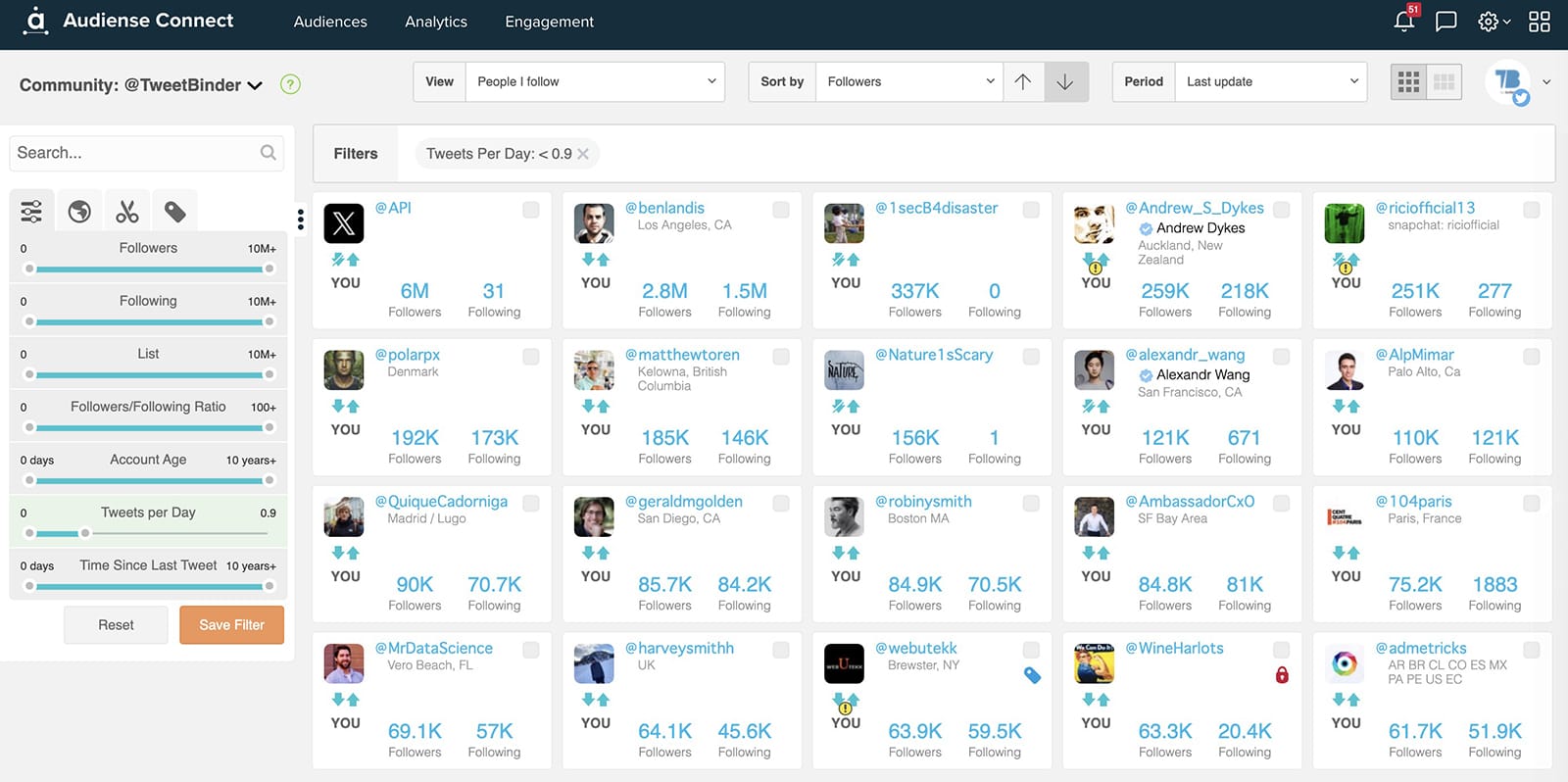The width and height of the screenshot is (1568, 782).
Task: Click the Time Since Last Tweet slider
Action: pyautogui.click(x=149, y=586)
